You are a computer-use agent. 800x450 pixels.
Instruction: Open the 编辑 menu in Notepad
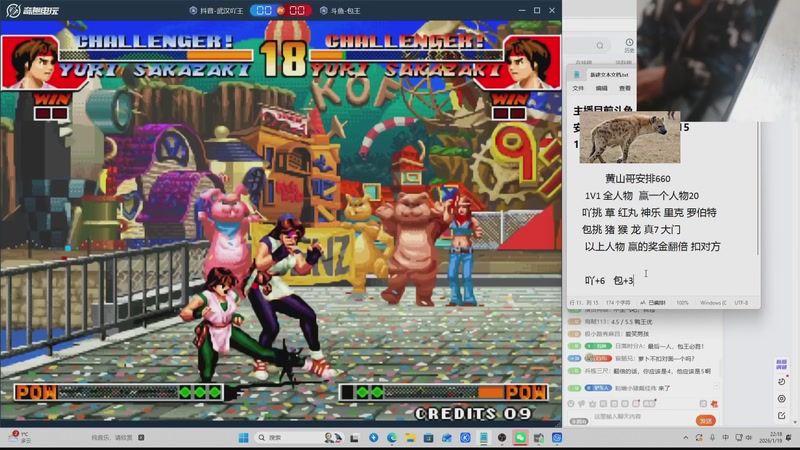(602, 88)
